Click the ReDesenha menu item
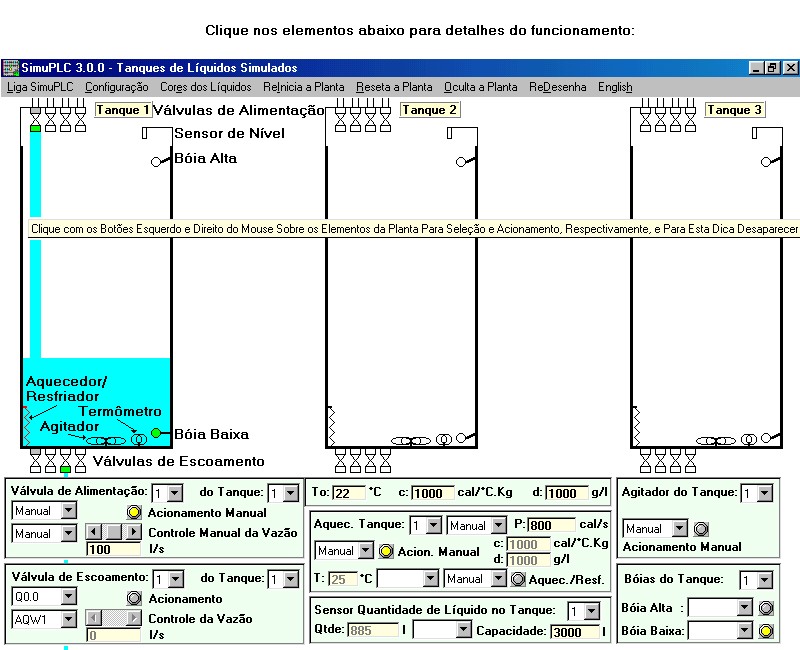 pos(558,87)
